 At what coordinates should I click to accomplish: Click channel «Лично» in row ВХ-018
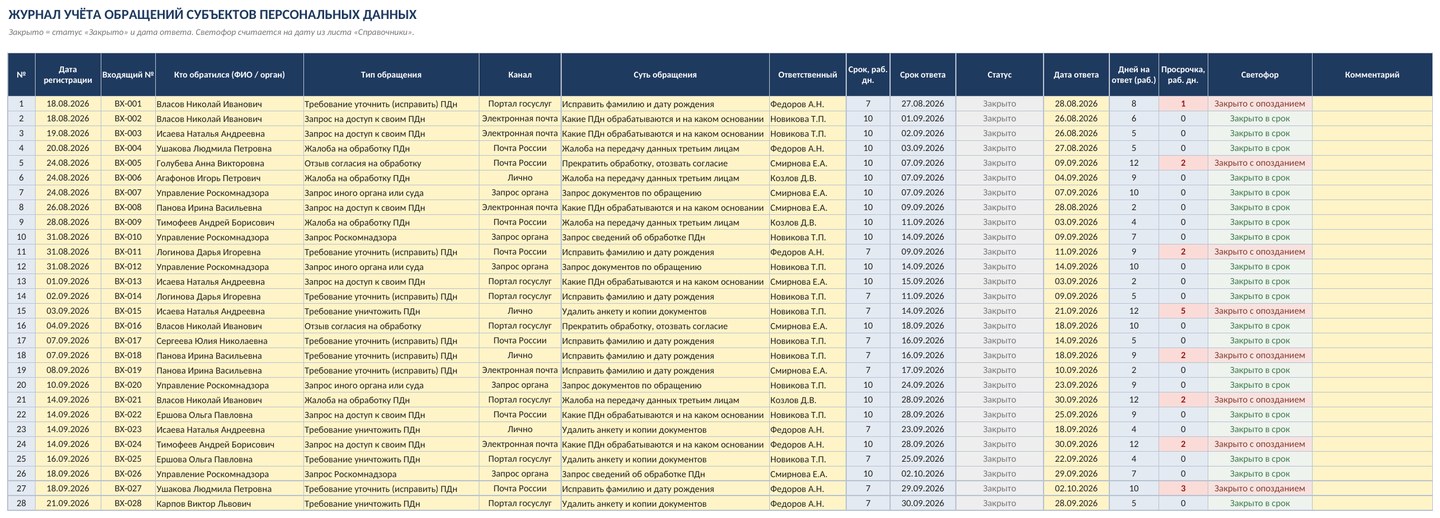pyautogui.click(x=520, y=356)
